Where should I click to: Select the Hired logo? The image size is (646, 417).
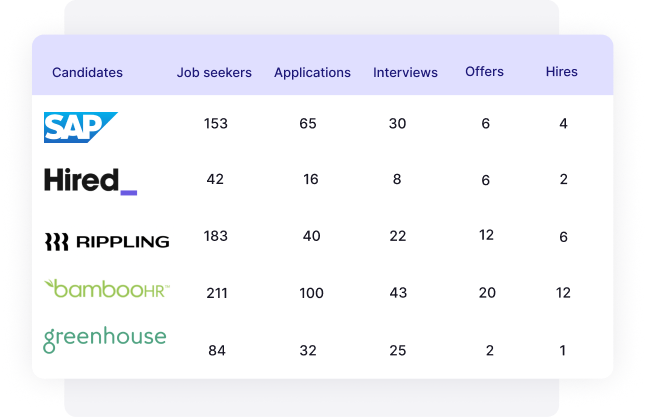pos(91,181)
